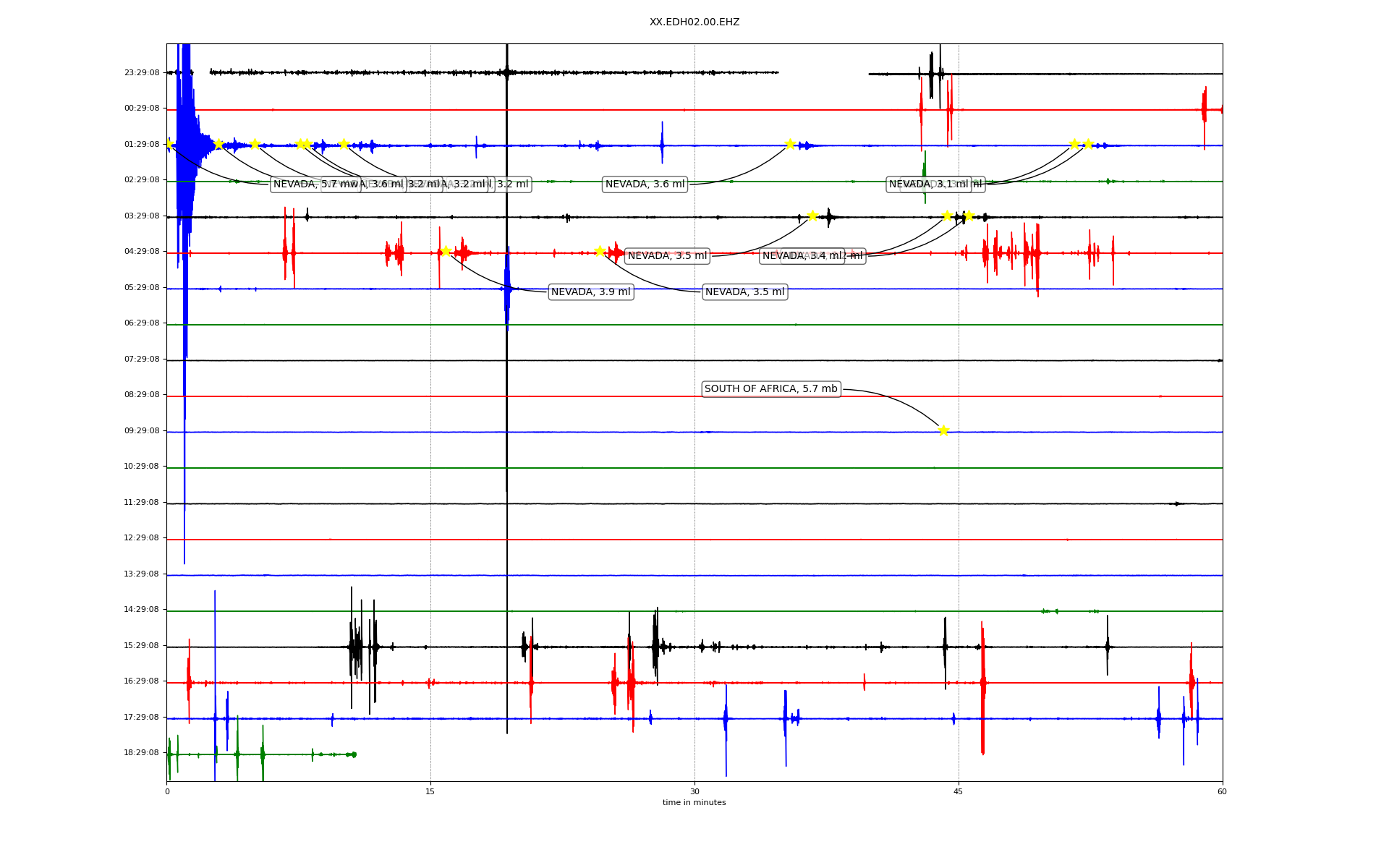Click the first yellow star on the 03:29:08 trace
Viewport: 1389px width, 868px height.
(812, 216)
